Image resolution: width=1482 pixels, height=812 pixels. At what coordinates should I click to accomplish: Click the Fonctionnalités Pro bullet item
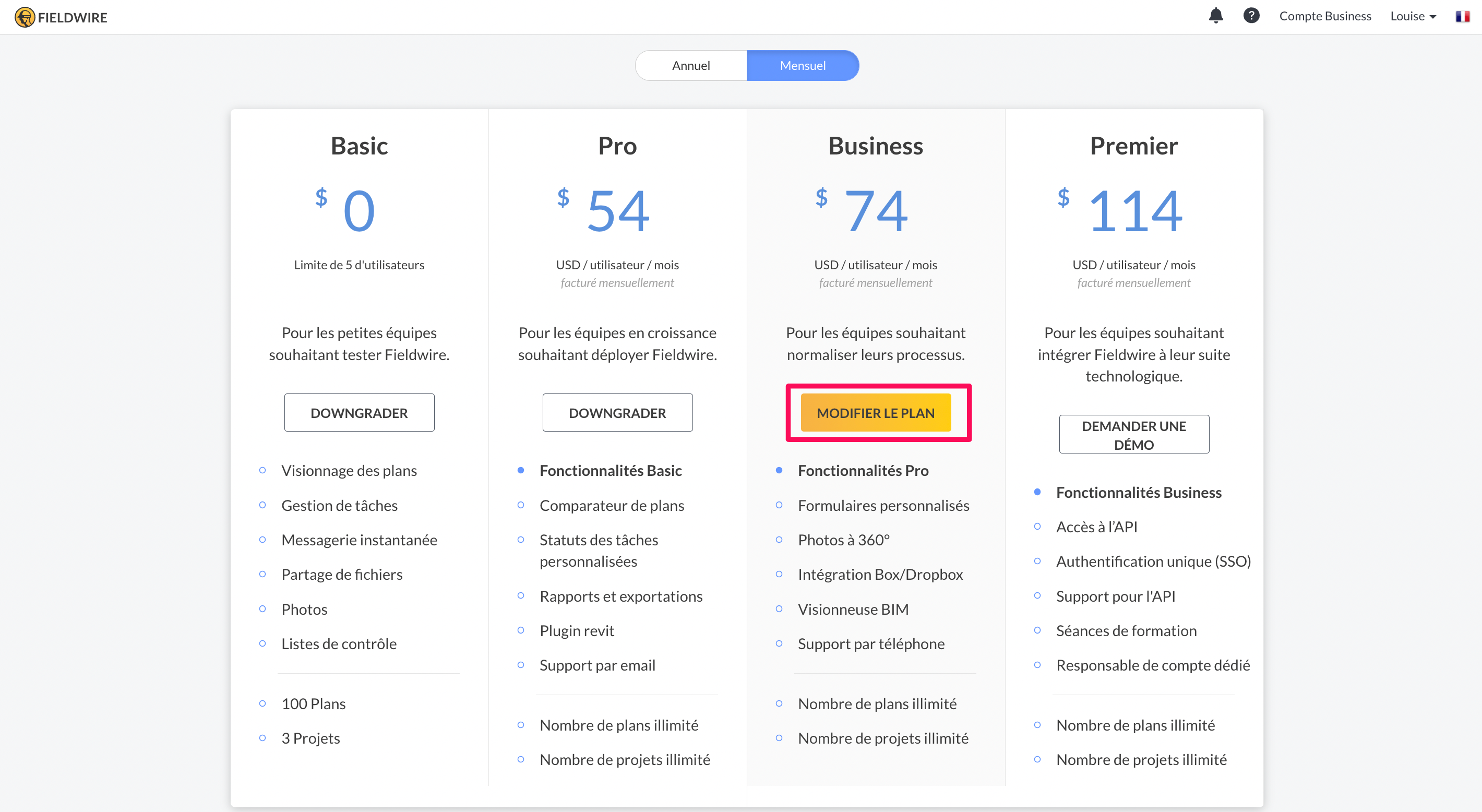pos(863,470)
